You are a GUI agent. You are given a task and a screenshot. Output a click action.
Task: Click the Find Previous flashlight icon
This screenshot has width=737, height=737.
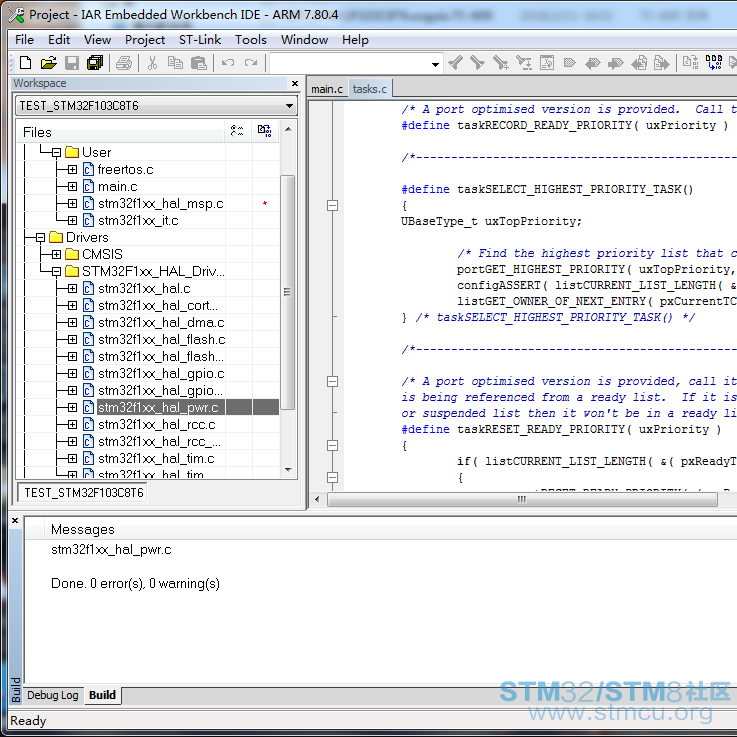pyautogui.click(x=455, y=63)
